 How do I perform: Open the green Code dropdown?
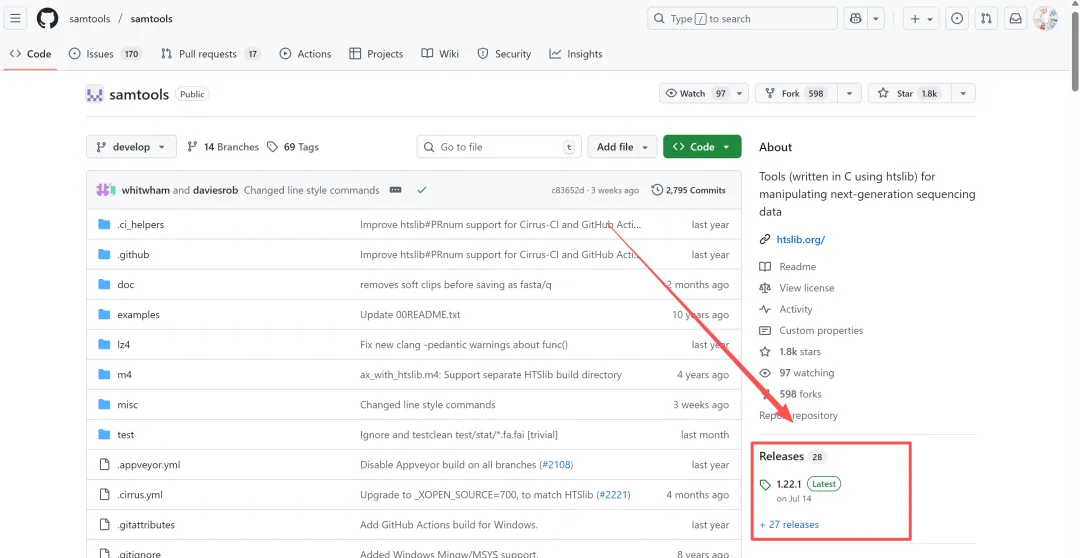click(702, 147)
